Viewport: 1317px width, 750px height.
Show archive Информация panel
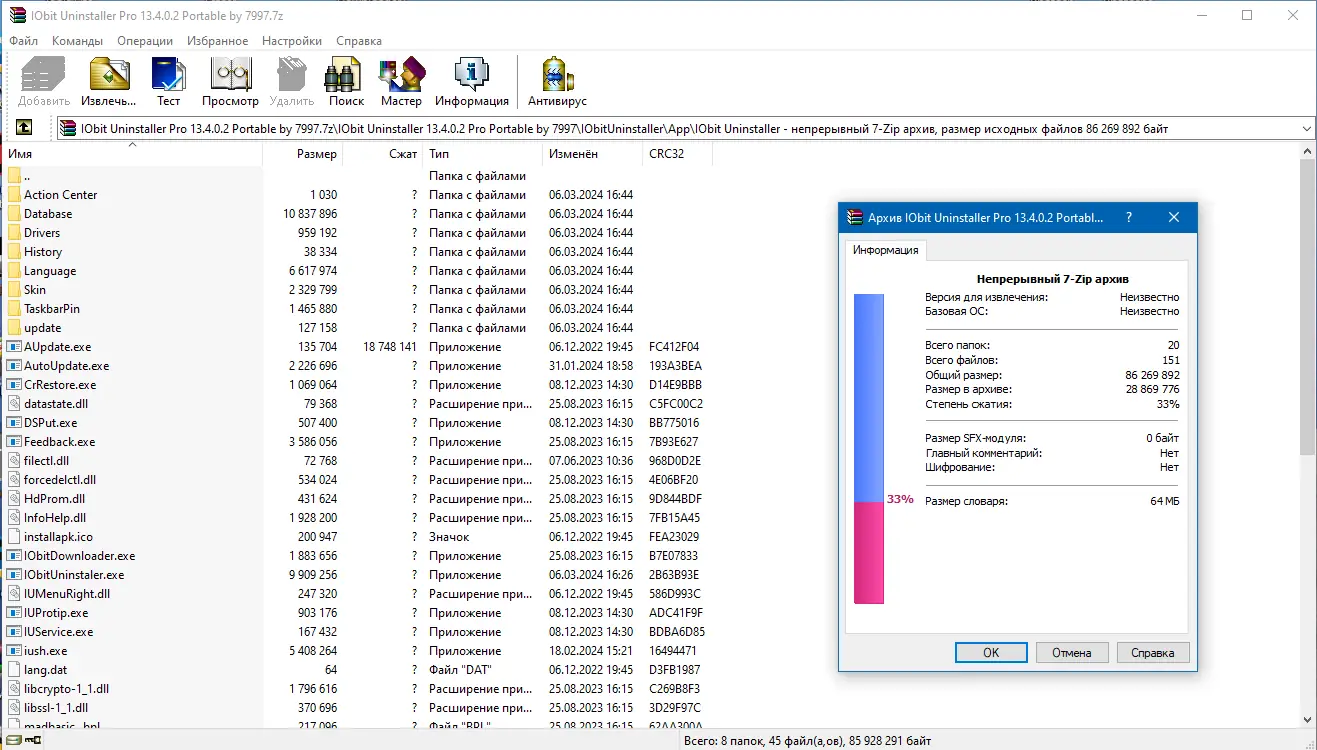click(x=469, y=80)
